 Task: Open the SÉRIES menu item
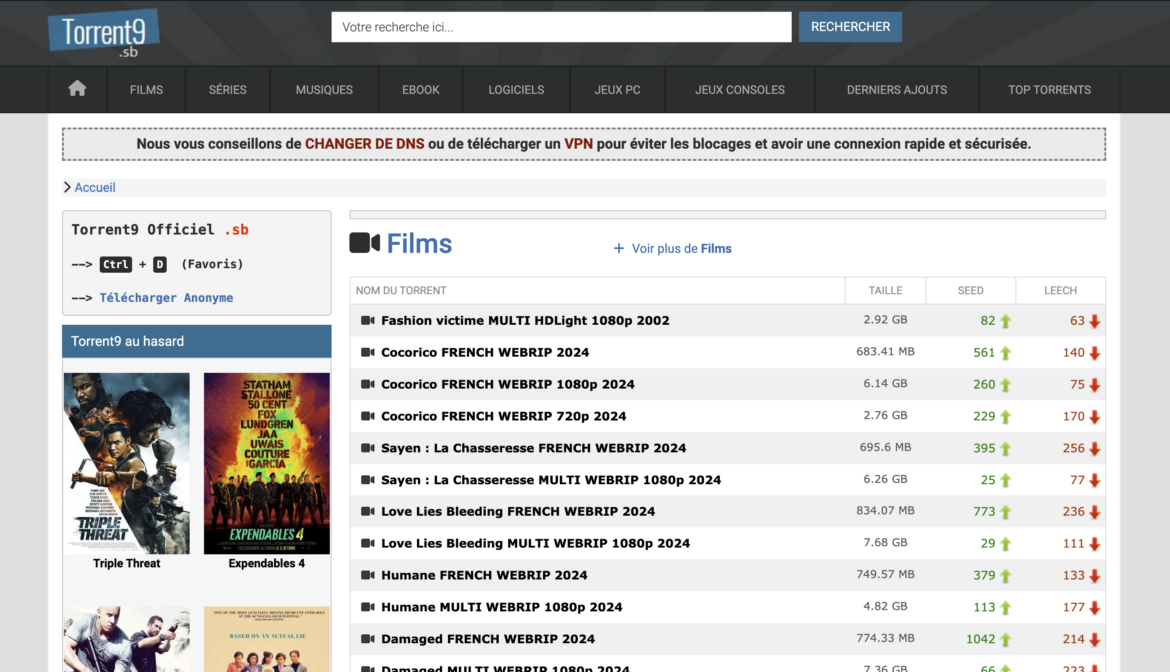click(x=227, y=90)
